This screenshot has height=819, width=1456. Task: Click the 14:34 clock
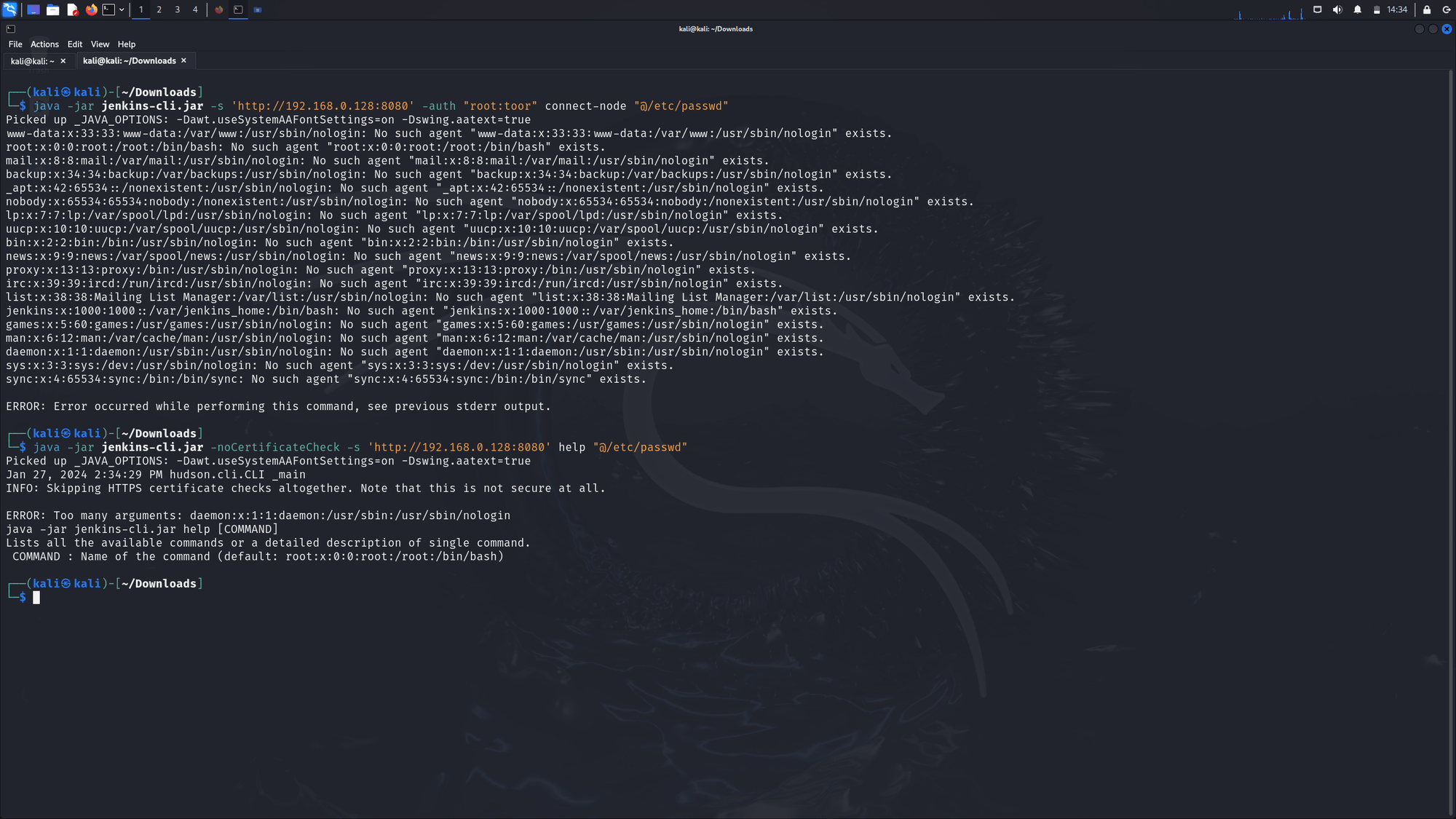click(x=1397, y=9)
